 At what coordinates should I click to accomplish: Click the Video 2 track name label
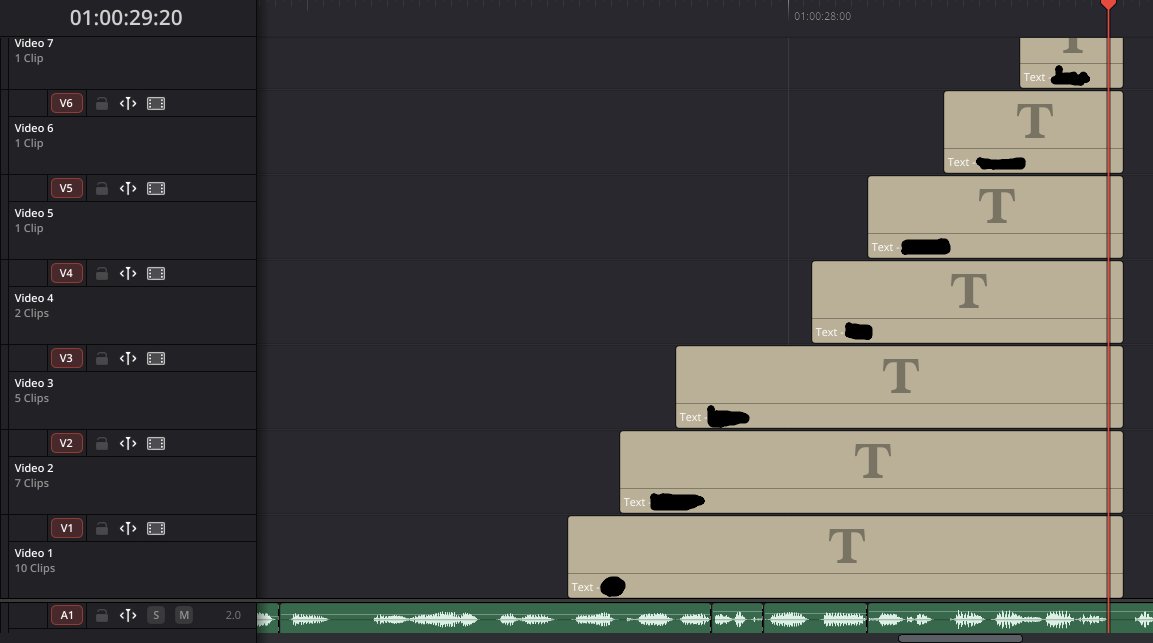point(33,467)
